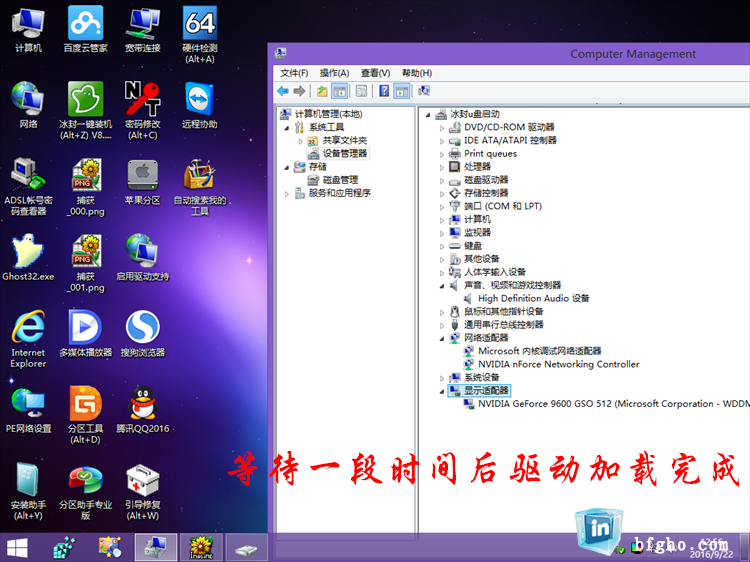Open 硬件检测 (Alt+A) desktop icon
The image size is (750, 562).
pos(200,34)
